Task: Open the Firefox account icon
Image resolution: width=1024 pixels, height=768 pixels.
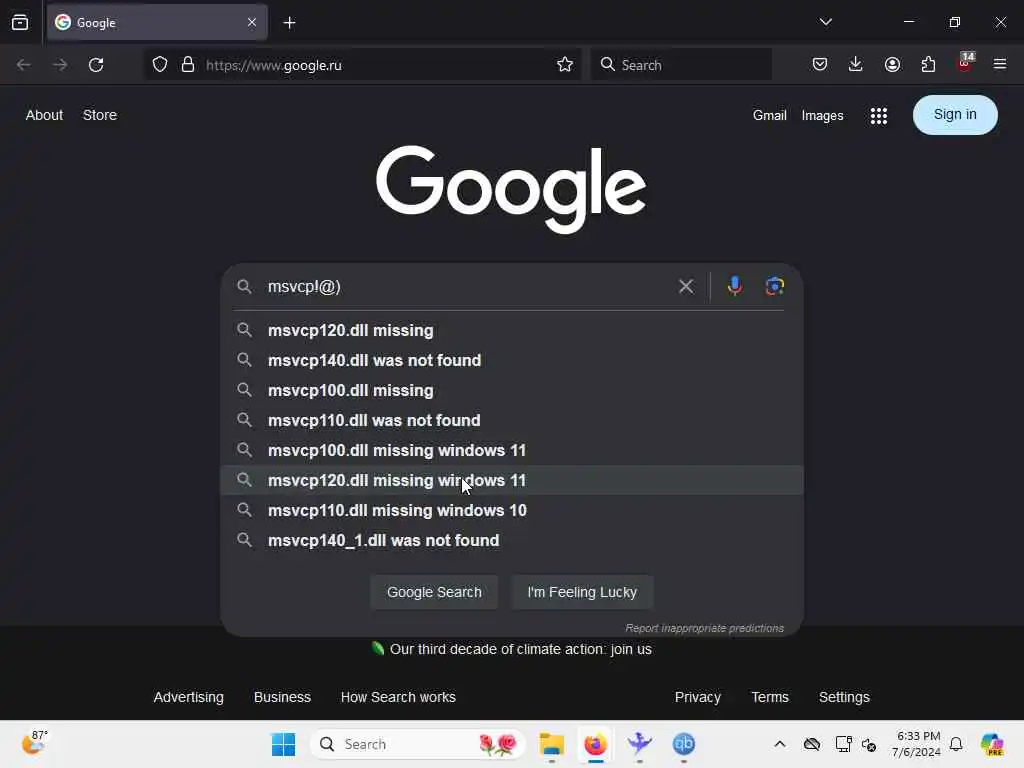Action: (892, 65)
